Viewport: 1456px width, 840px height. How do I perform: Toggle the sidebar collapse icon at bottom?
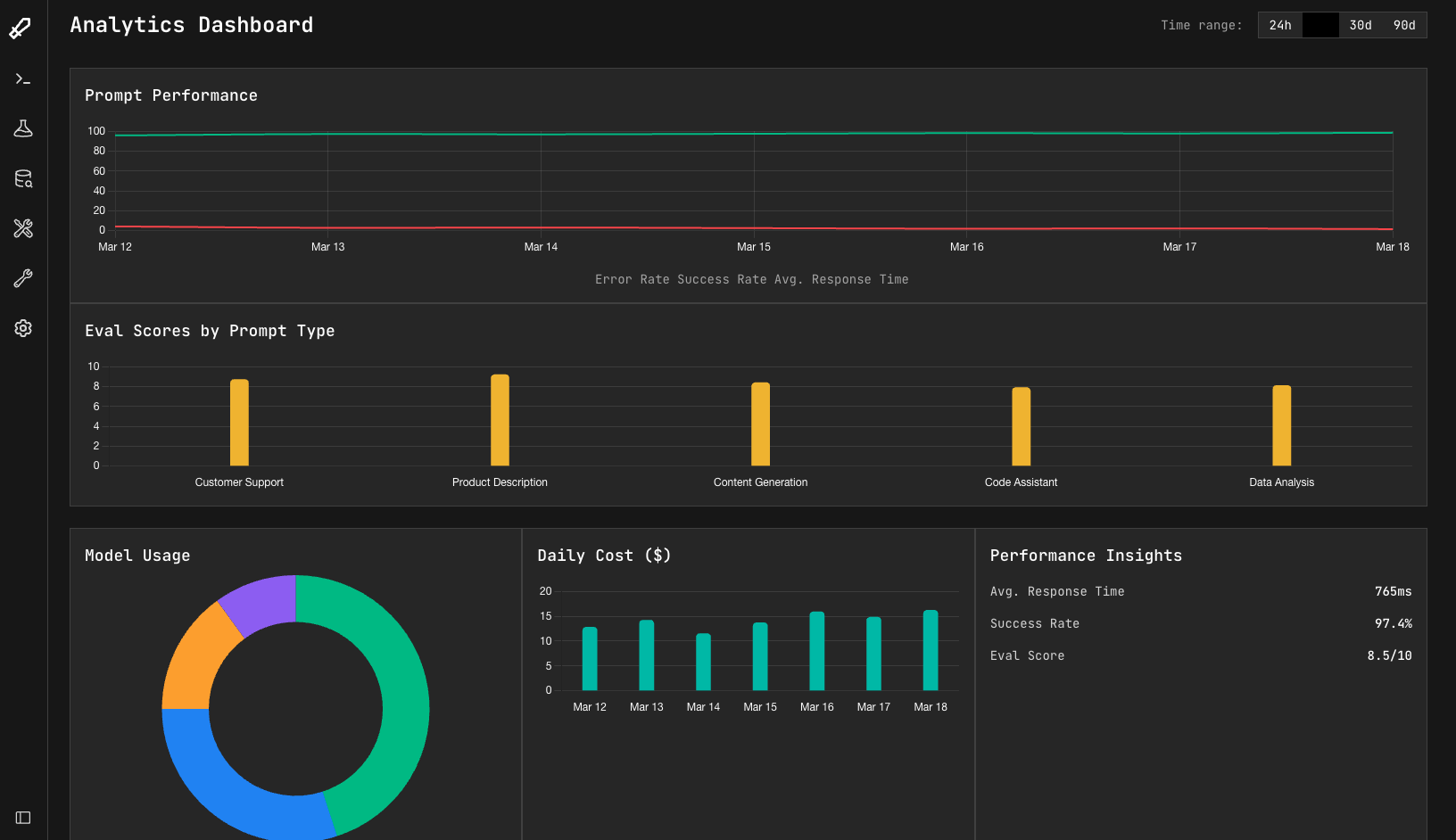[x=22, y=817]
